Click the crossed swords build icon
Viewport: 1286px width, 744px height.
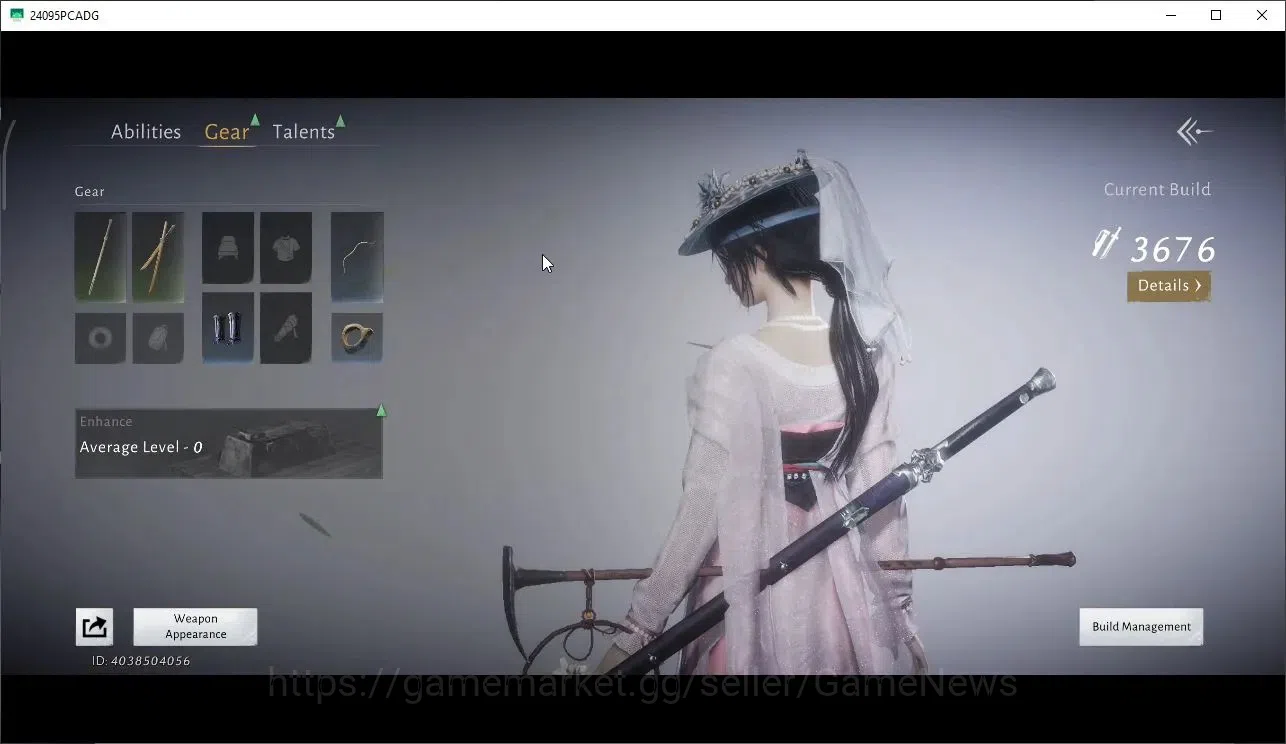pyautogui.click(x=1106, y=245)
